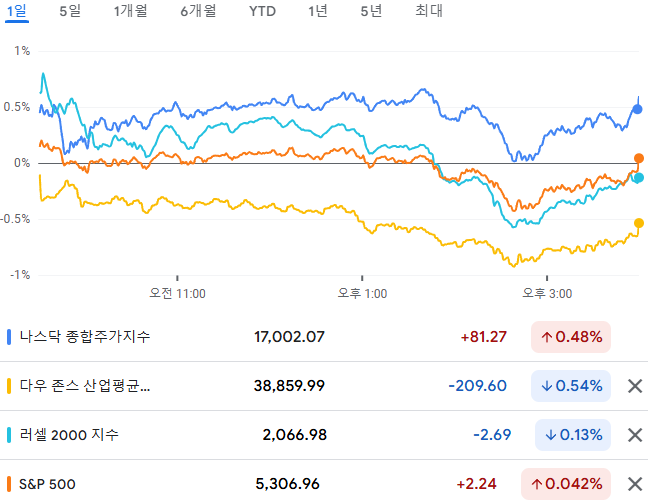Switch to the 1개월 range tab

point(131,11)
